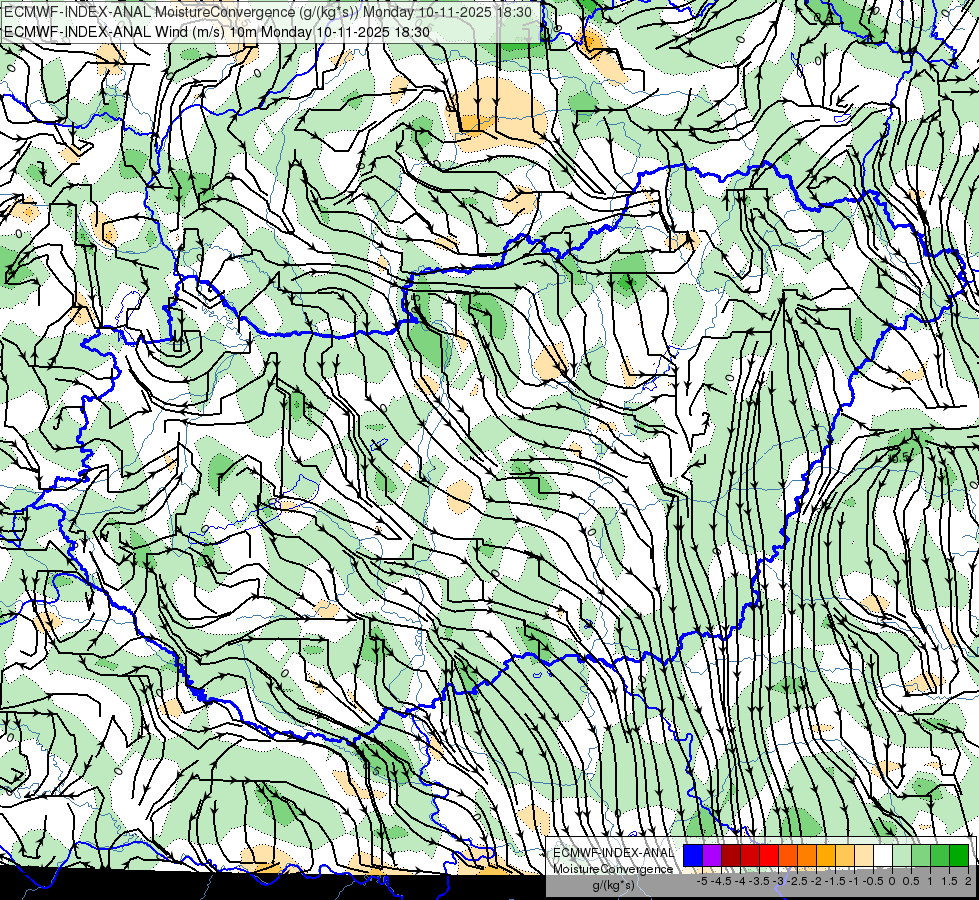Select the white swatch in the legend
This screenshot has width=979, height=900.
[883, 856]
